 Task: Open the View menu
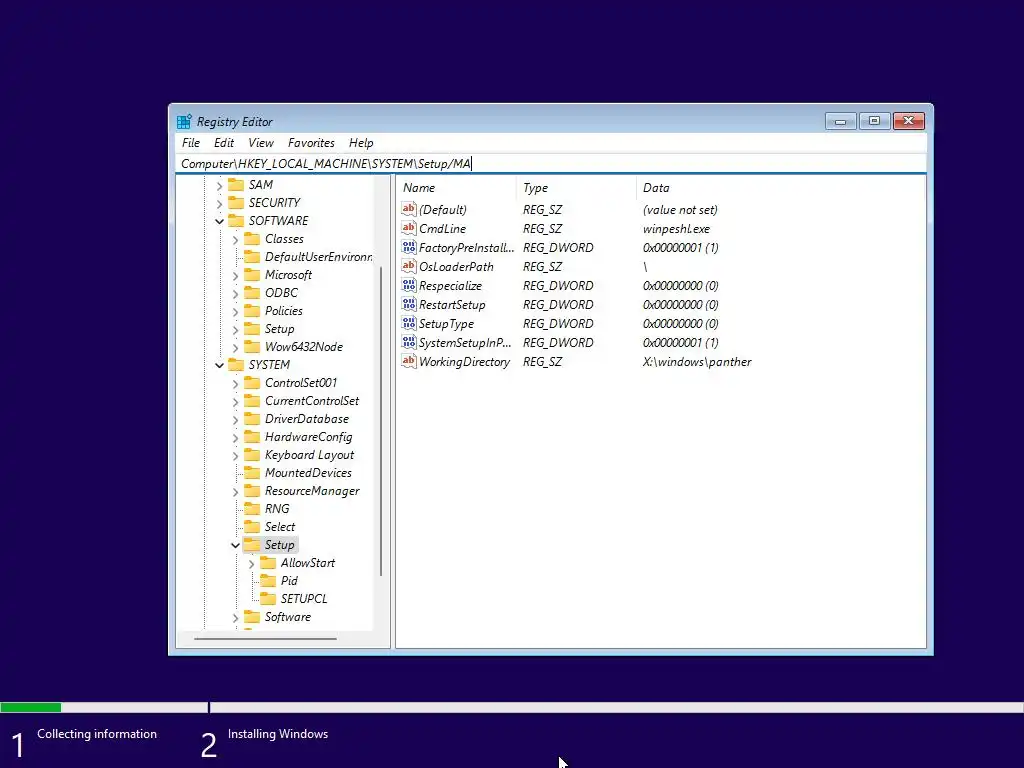pos(261,142)
